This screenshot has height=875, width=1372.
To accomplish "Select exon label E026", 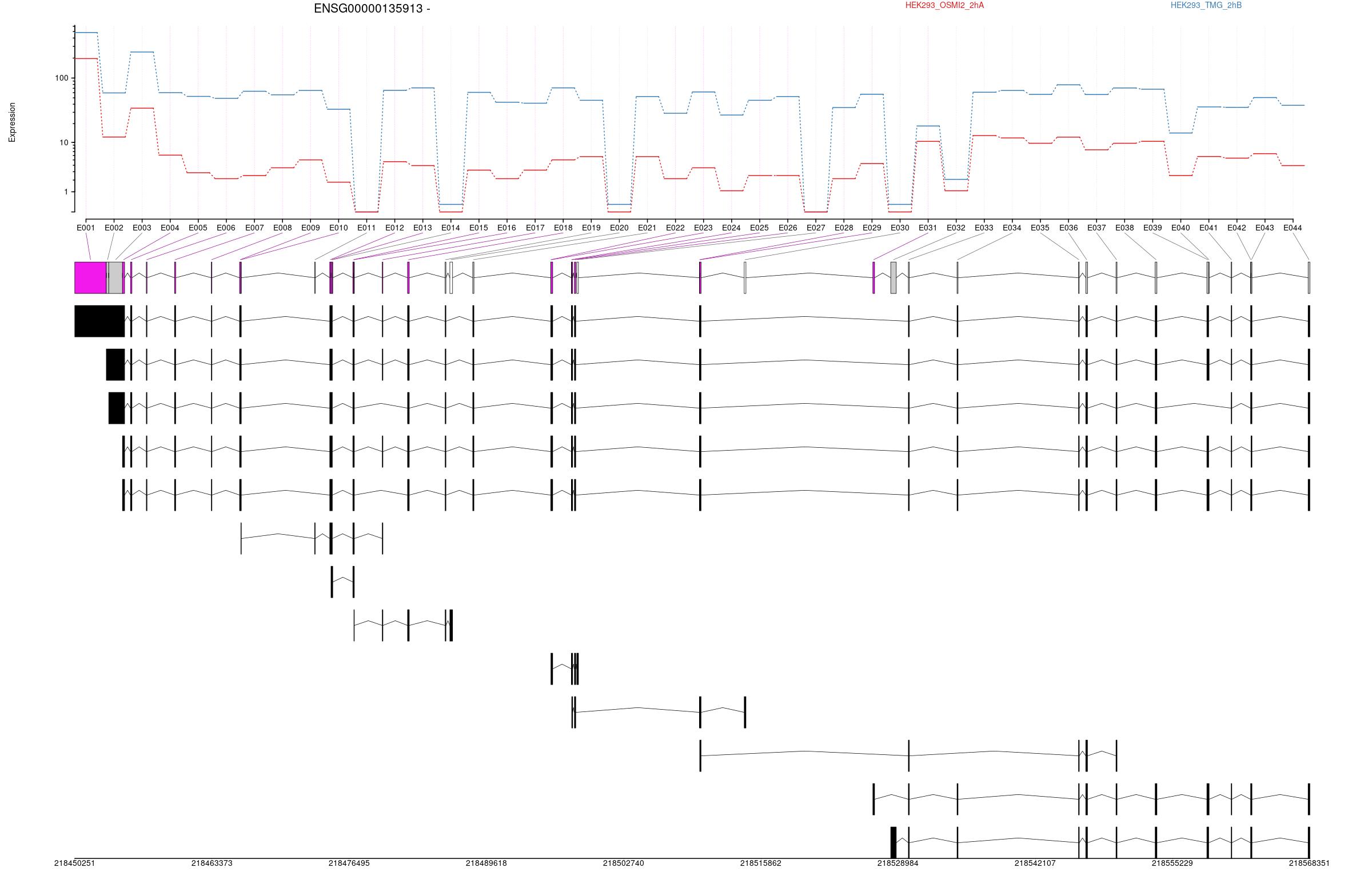I will click(788, 228).
